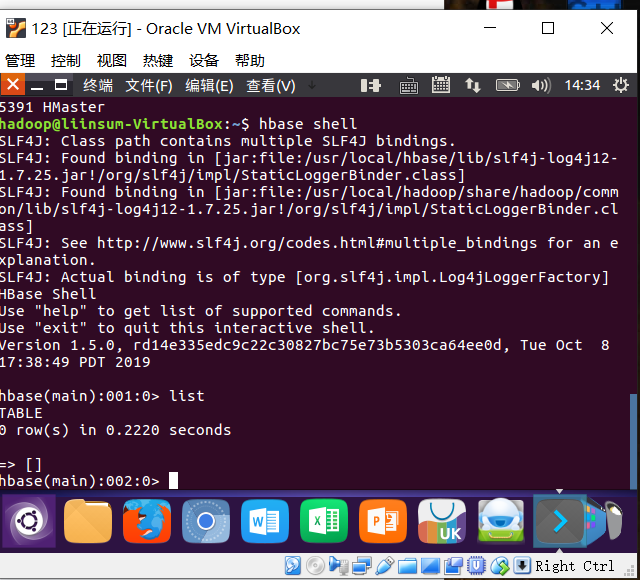Click the plugin indicator left of keyboard
The height and width of the screenshot is (580, 640).
click(x=371, y=86)
